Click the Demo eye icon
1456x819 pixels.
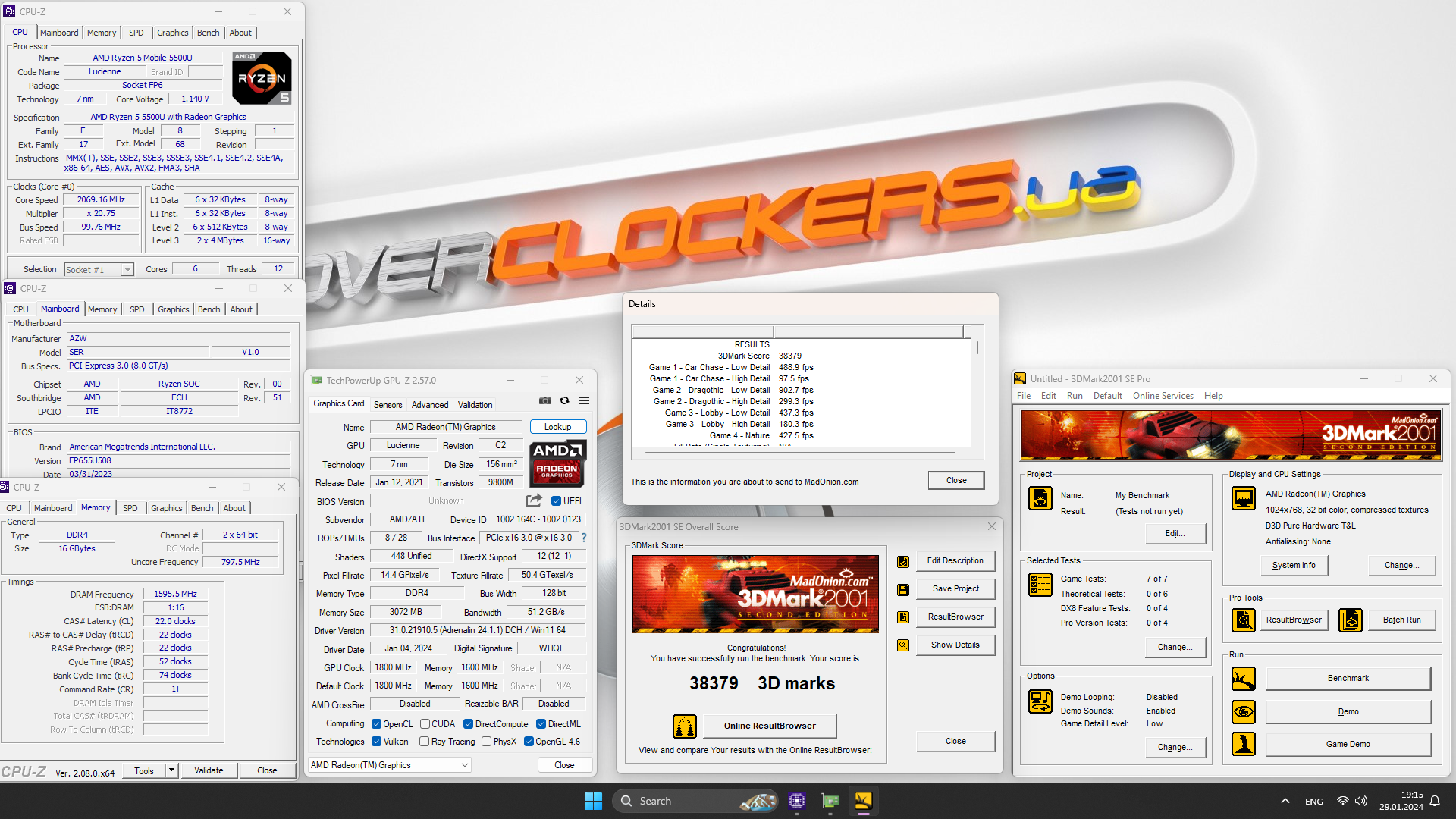pyautogui.click(x=1244, y=712)
